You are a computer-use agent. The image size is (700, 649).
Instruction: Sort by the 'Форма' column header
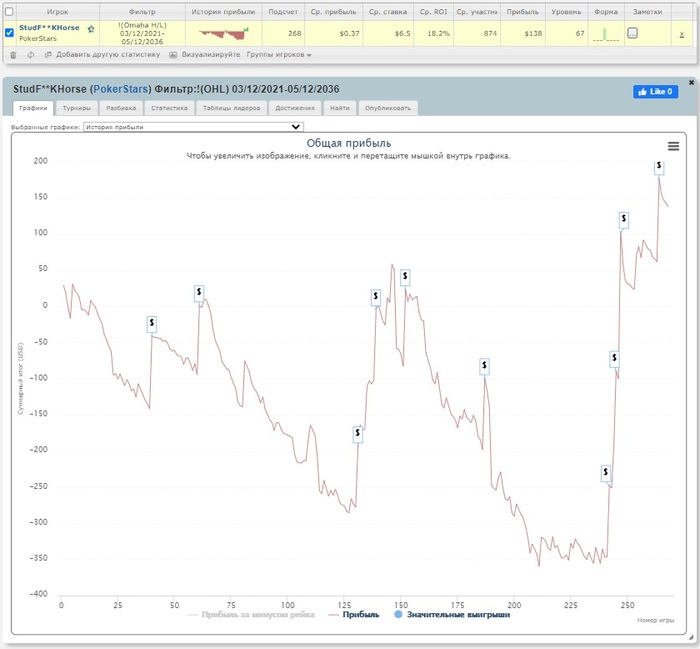(x=606, y=12)
